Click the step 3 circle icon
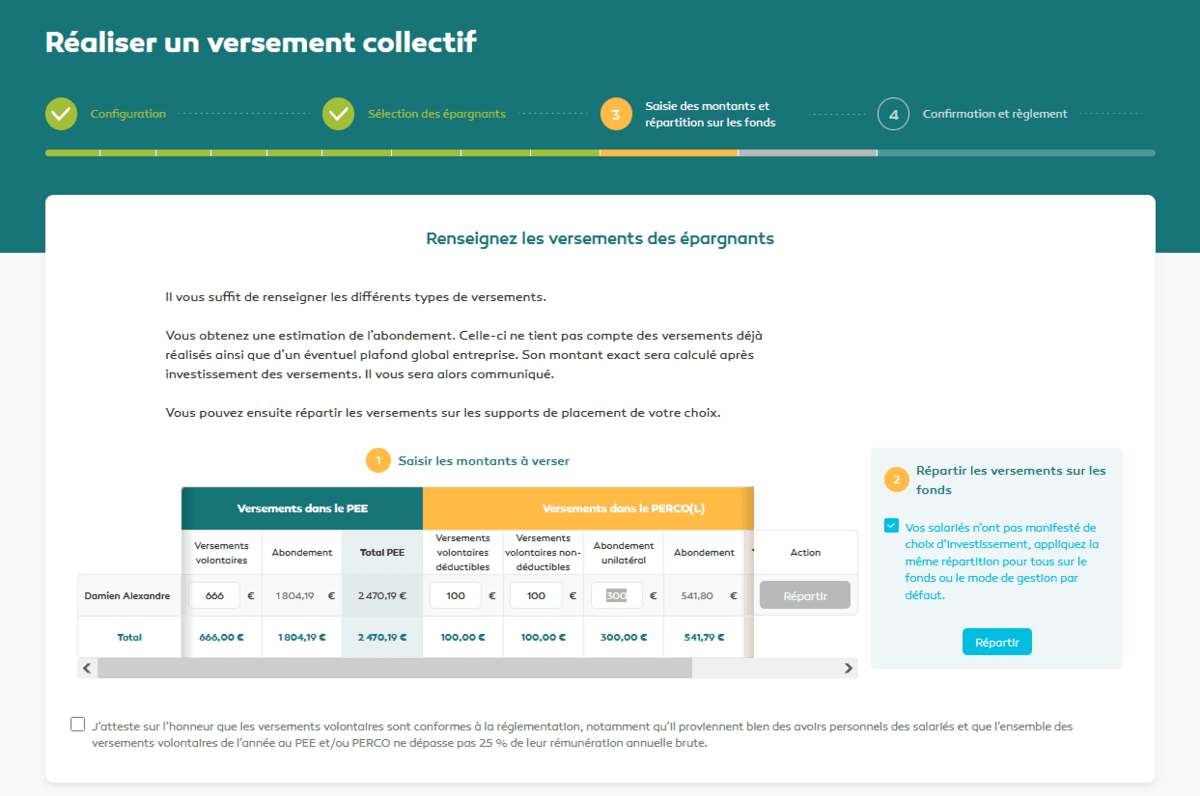 (x=616, y=114)
